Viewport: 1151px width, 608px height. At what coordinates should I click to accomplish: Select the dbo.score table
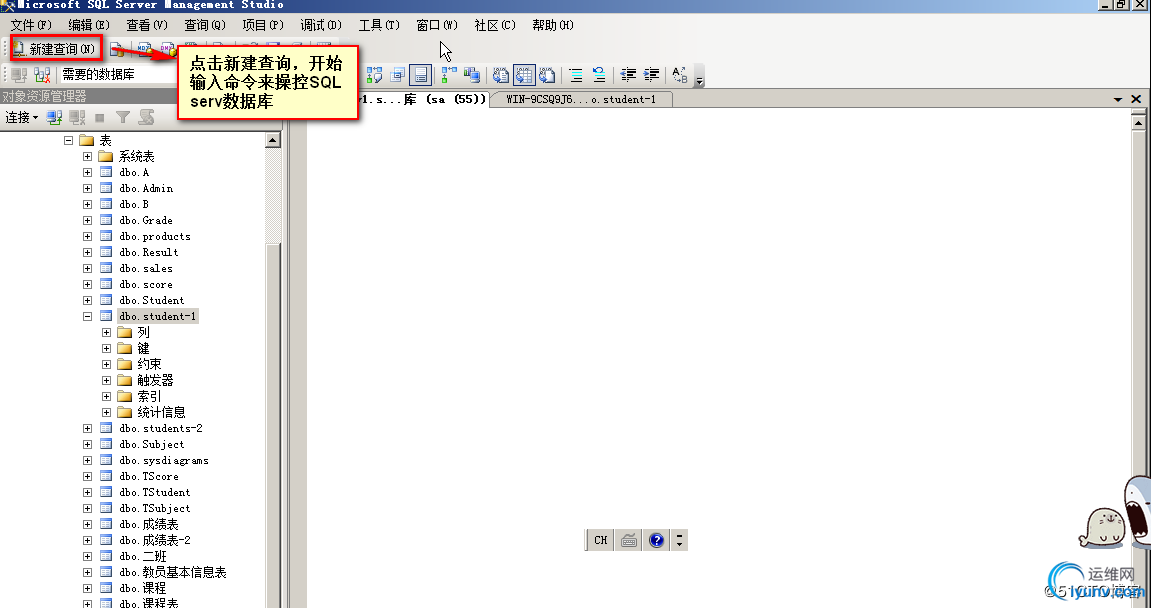146,285
